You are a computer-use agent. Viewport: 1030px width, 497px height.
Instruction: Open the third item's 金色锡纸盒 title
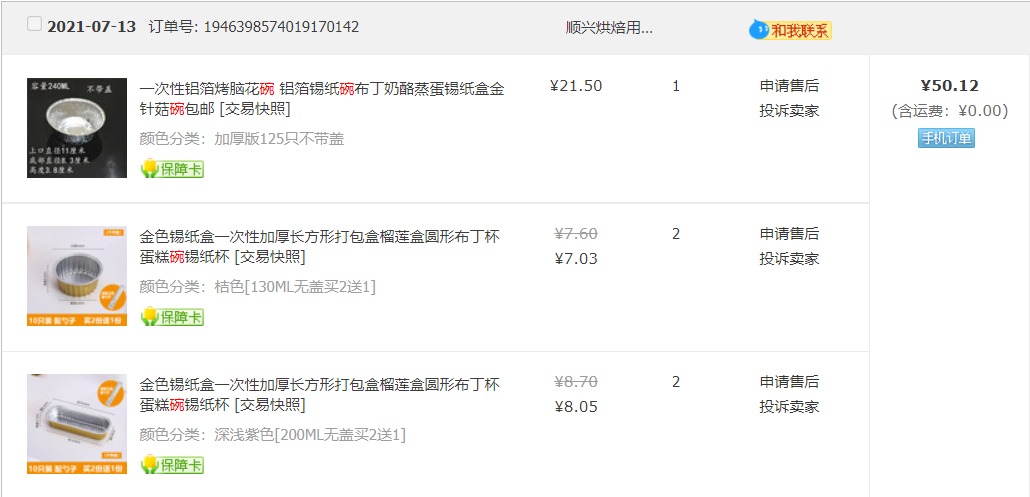click(320, 394)
